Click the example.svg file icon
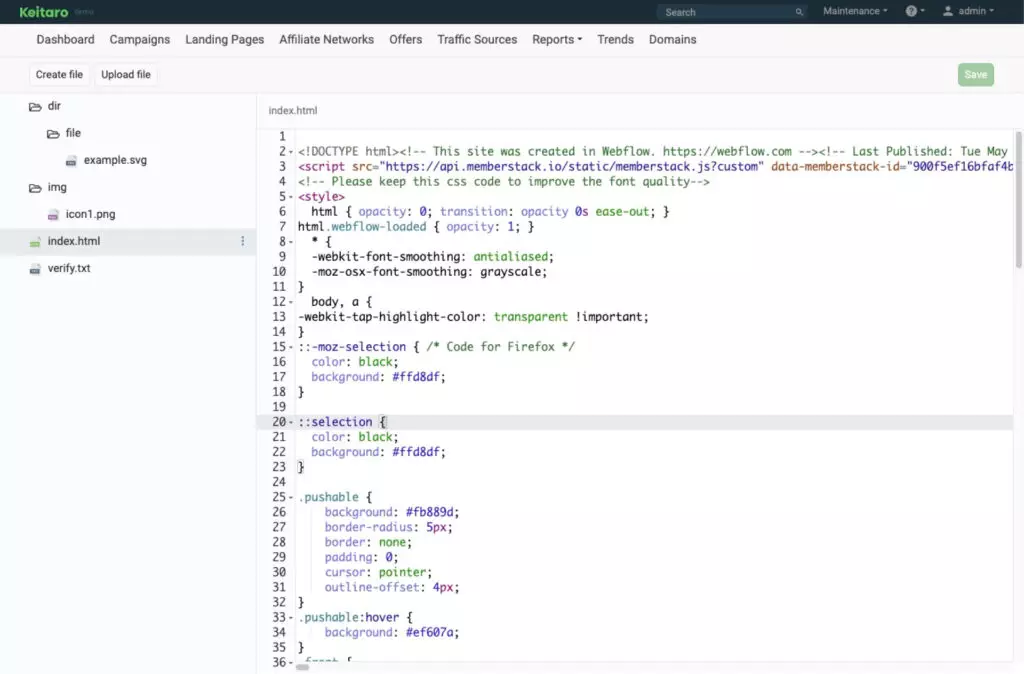 coord(71,160)
